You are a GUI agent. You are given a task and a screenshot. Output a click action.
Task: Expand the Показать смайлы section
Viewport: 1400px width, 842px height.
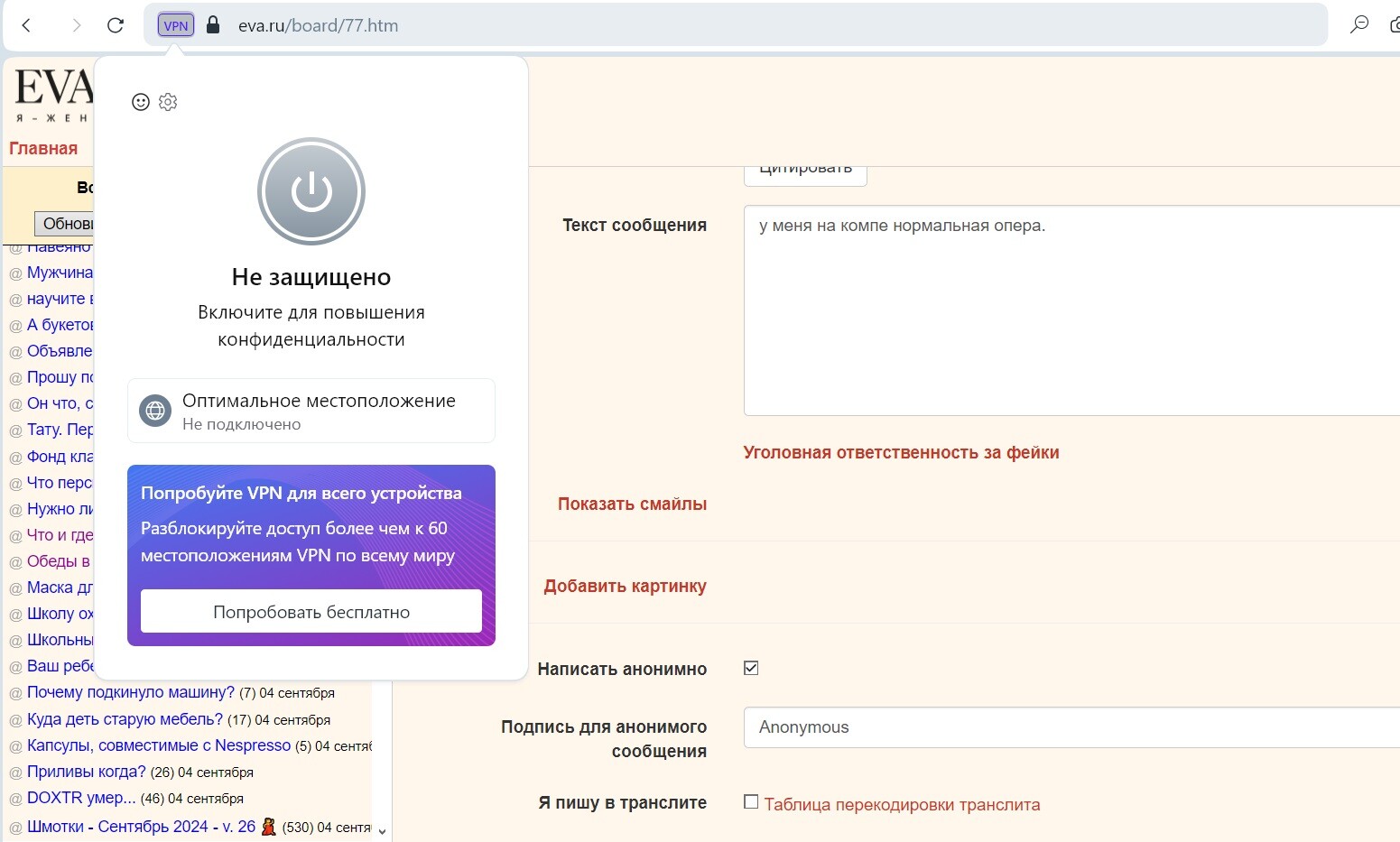coord(632,504)
